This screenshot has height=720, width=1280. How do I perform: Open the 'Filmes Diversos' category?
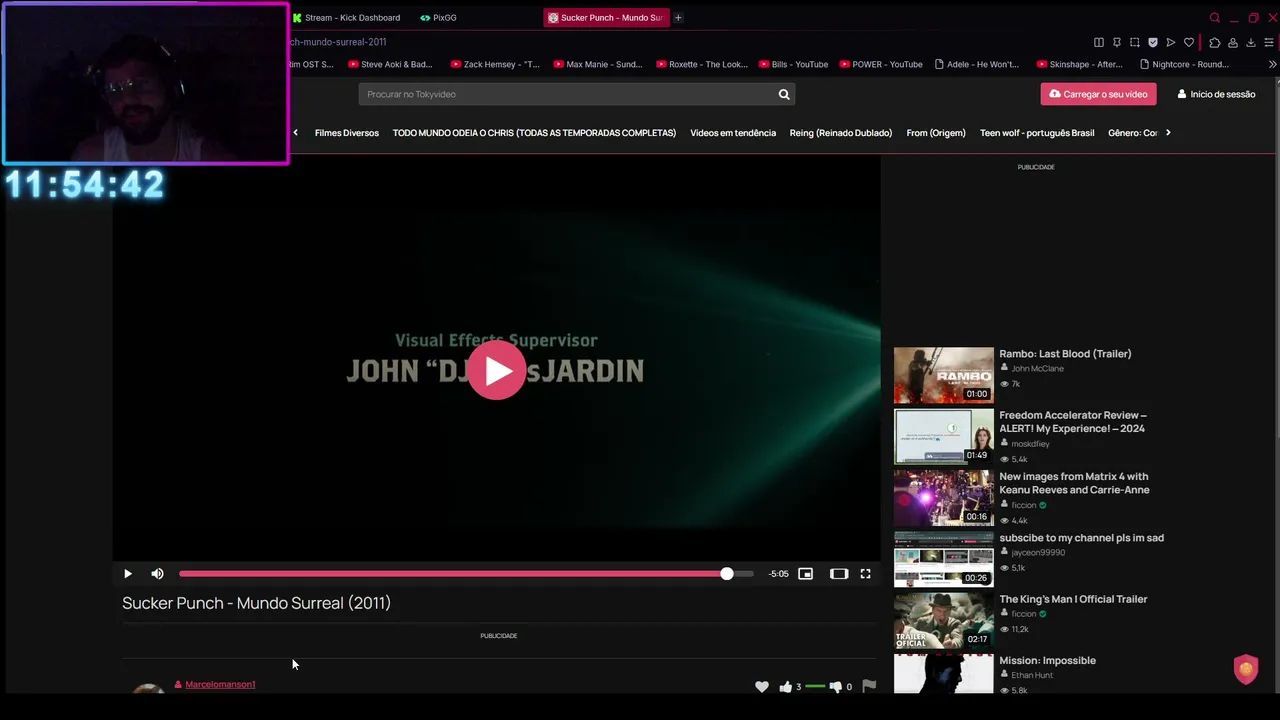(x=347, y=133)
